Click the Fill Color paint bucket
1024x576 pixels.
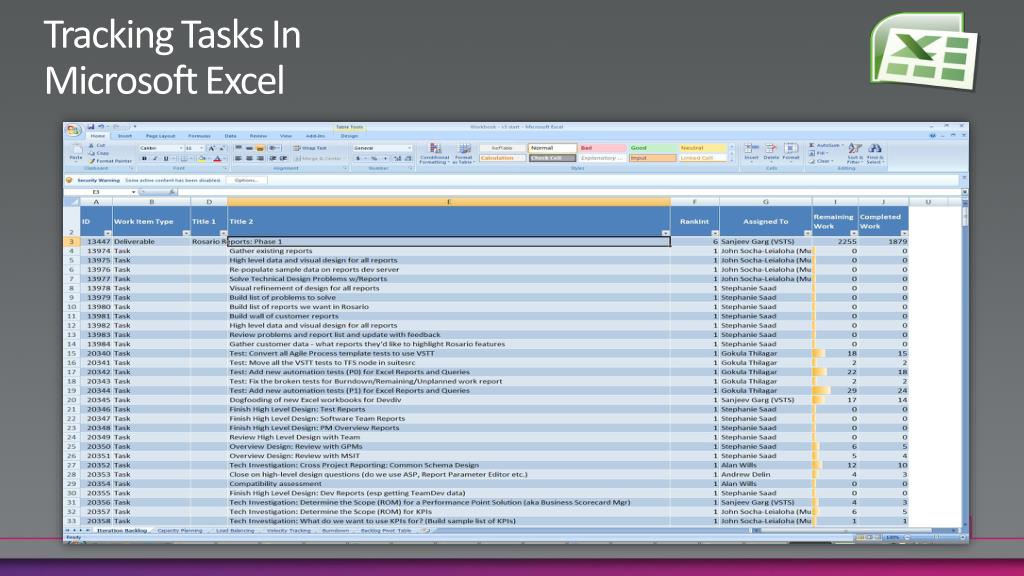tap(202, 159)
